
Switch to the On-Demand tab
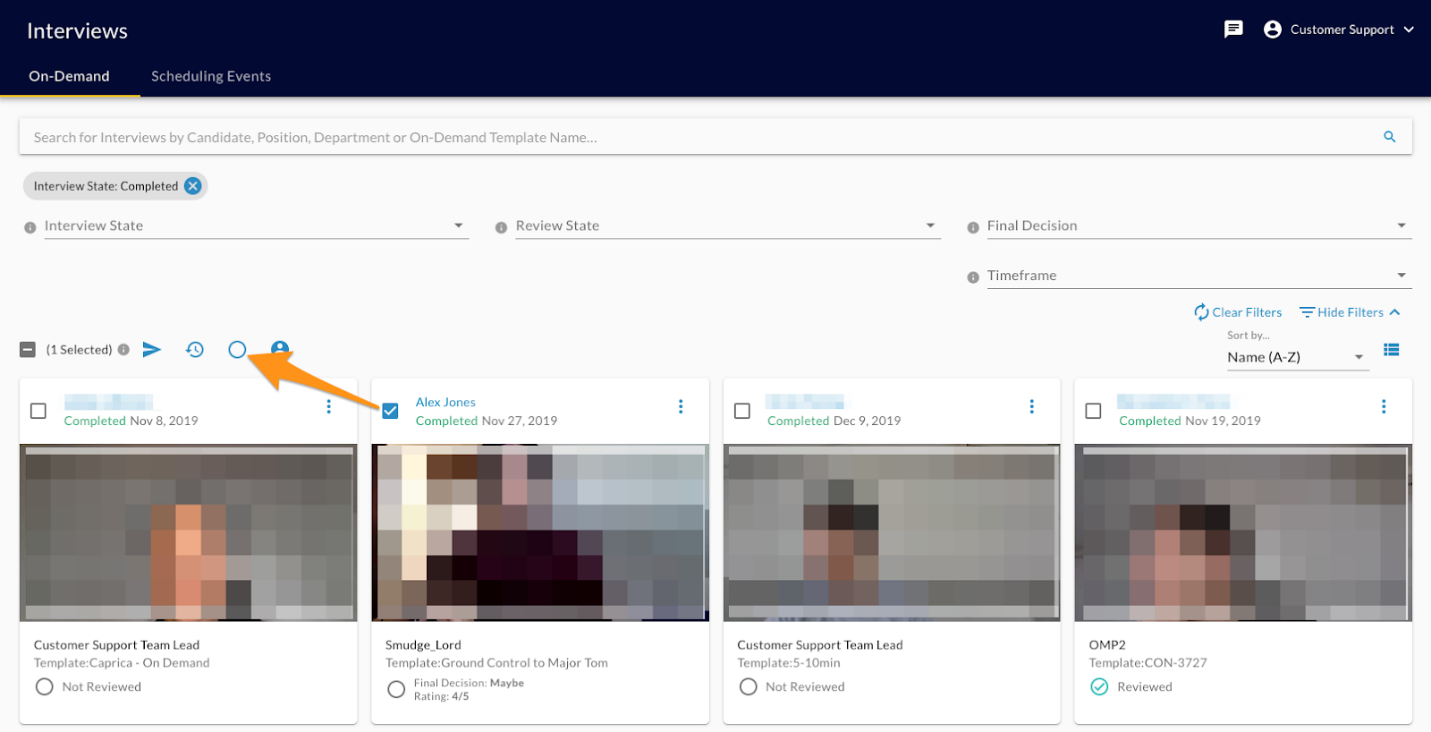point(69,76)
